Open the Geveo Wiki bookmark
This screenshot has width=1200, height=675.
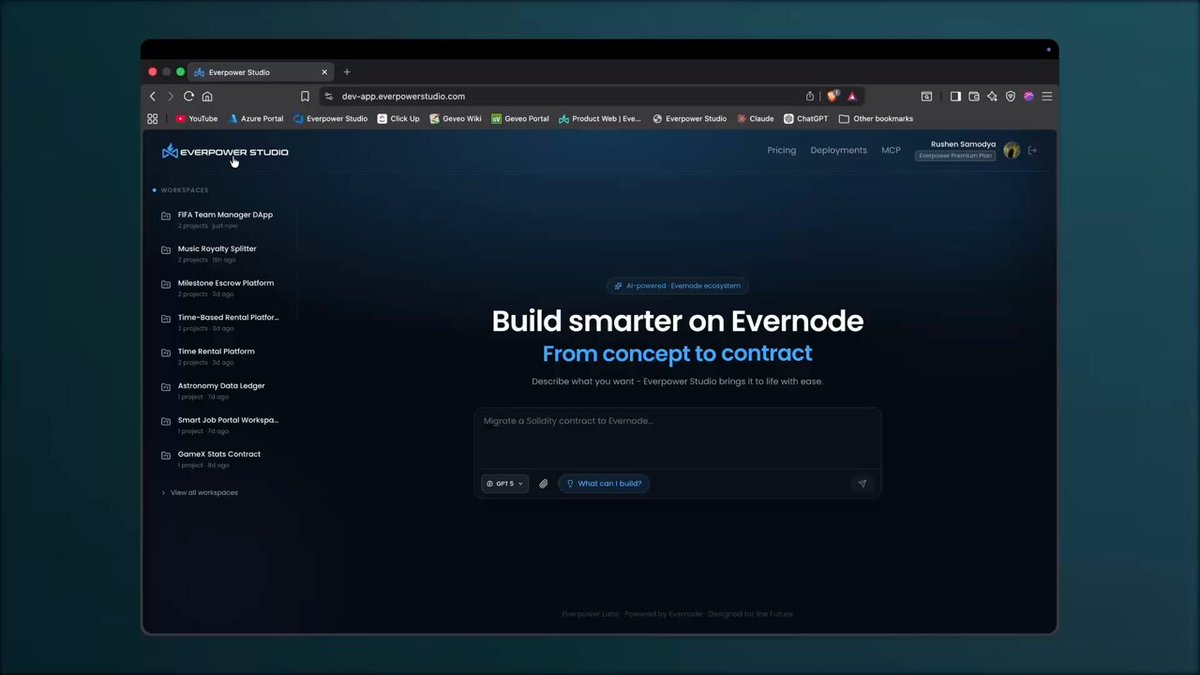[x=456, y=118]
